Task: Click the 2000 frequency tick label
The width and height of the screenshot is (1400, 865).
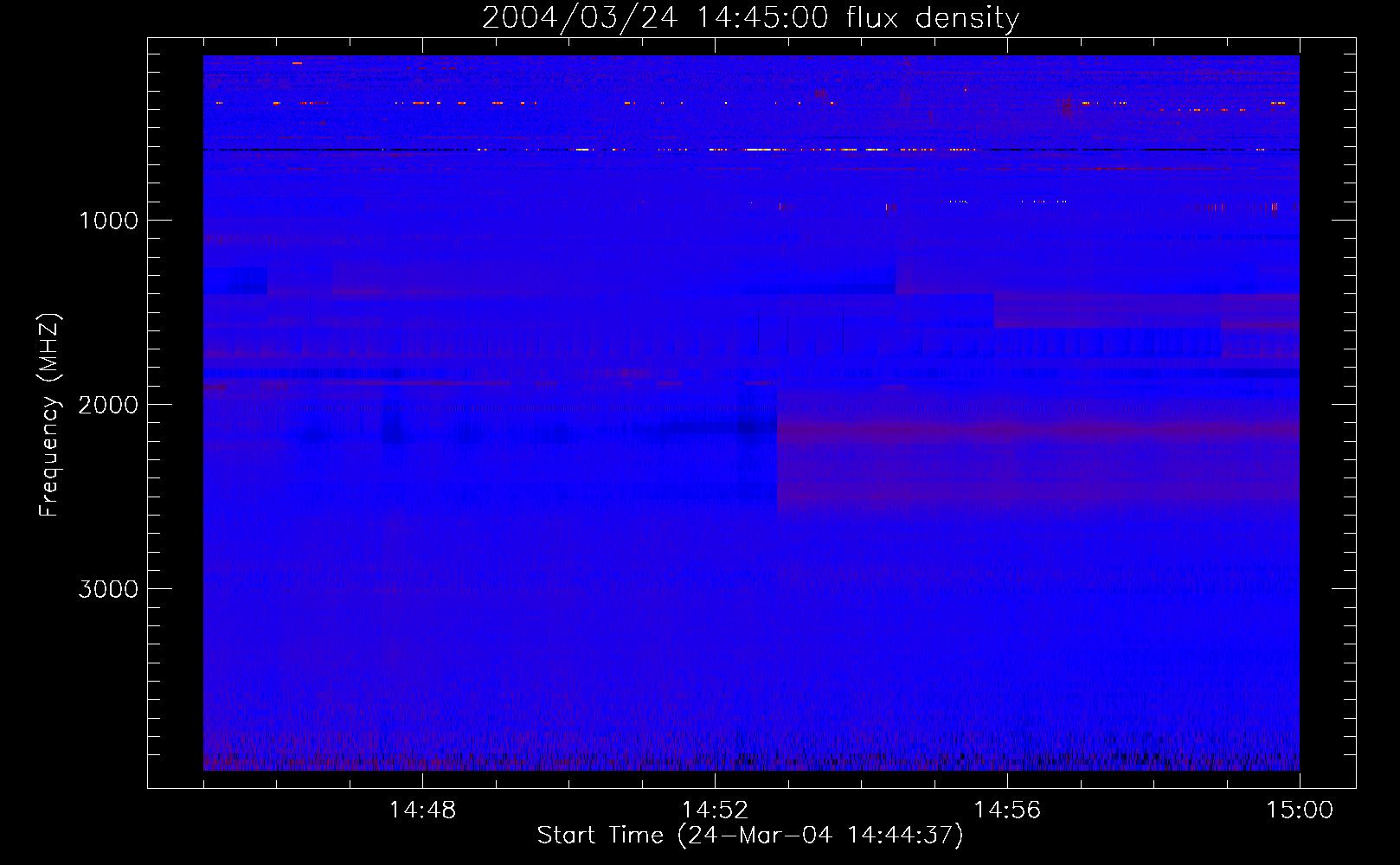Action: pos(108,405)
